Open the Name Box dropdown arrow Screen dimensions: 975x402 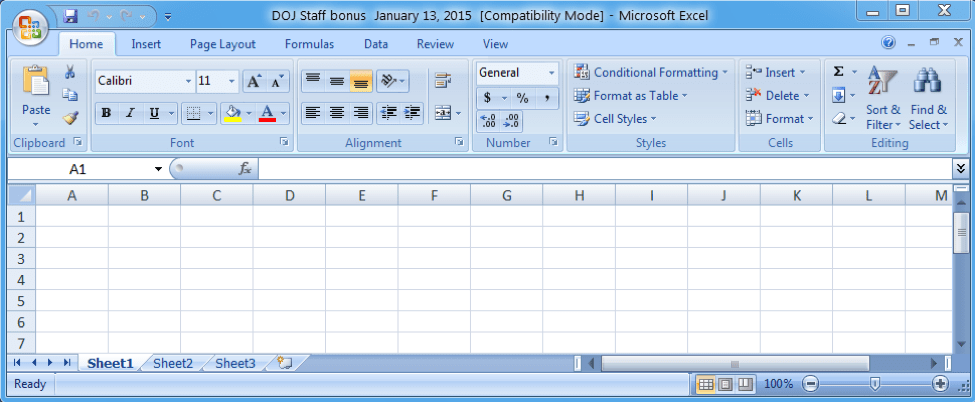(158, 169)
